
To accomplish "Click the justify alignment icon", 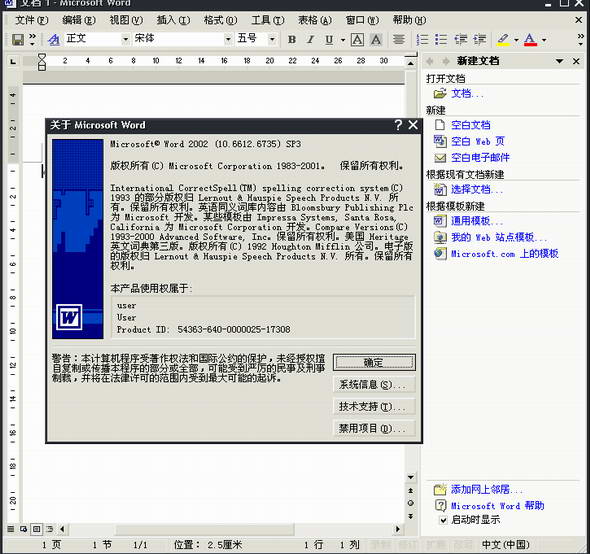I will click(399, 40).
